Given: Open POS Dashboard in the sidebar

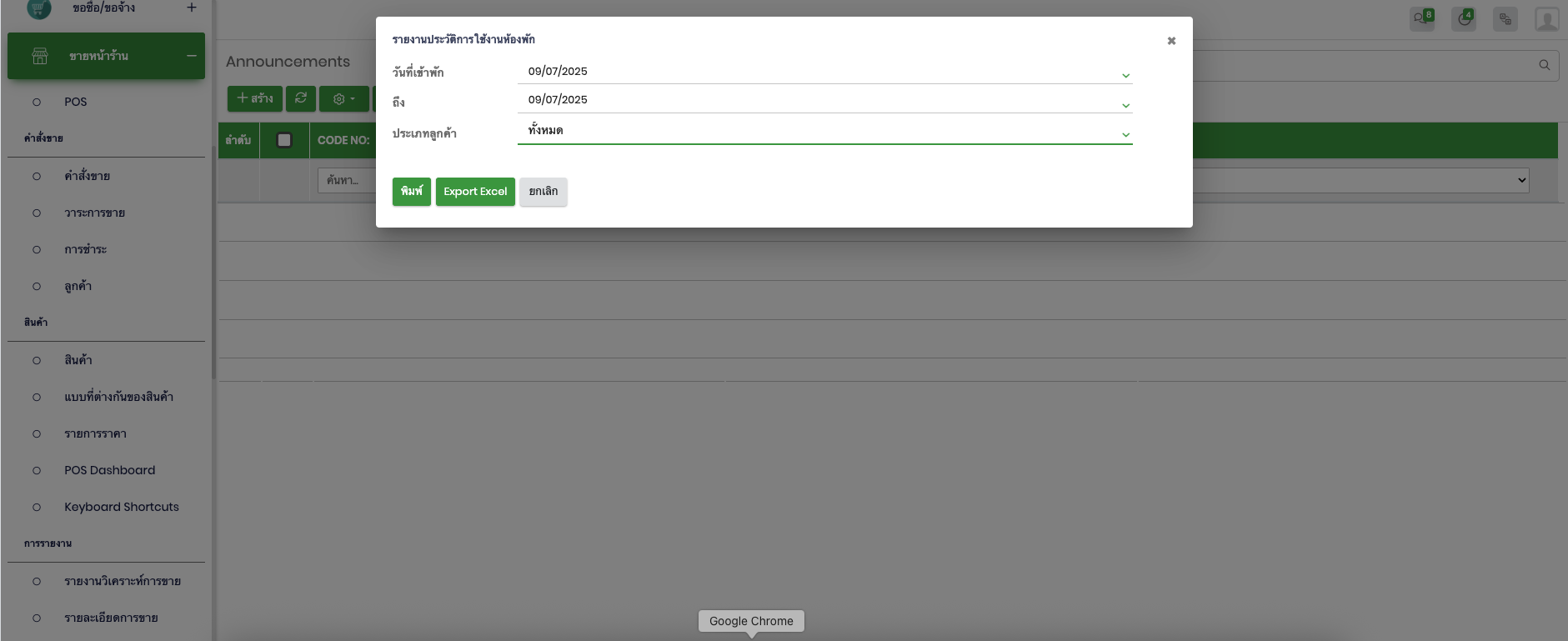Looking at the screenshot, I should point(109,470).
